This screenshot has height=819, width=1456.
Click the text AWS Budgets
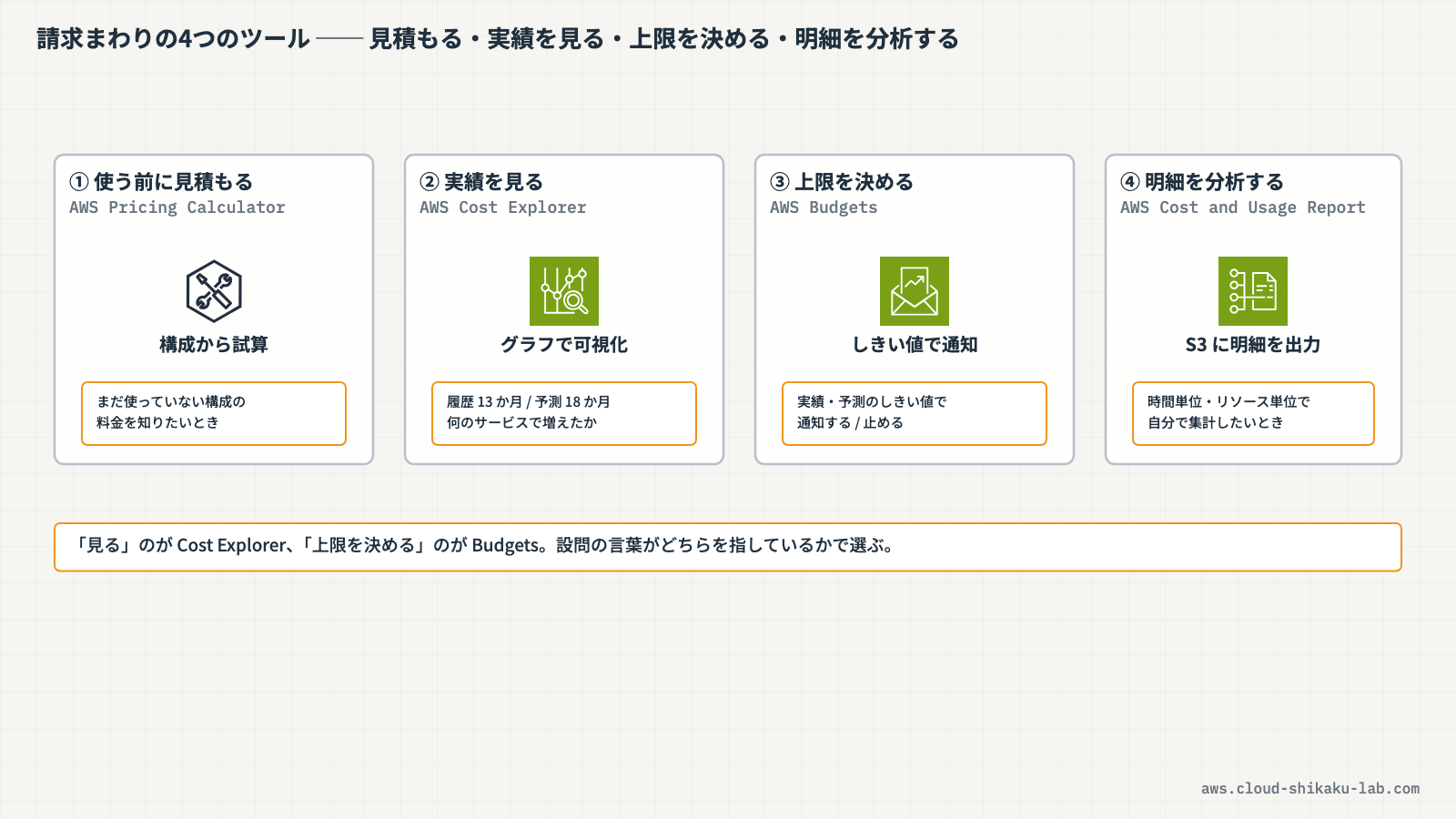824,207
